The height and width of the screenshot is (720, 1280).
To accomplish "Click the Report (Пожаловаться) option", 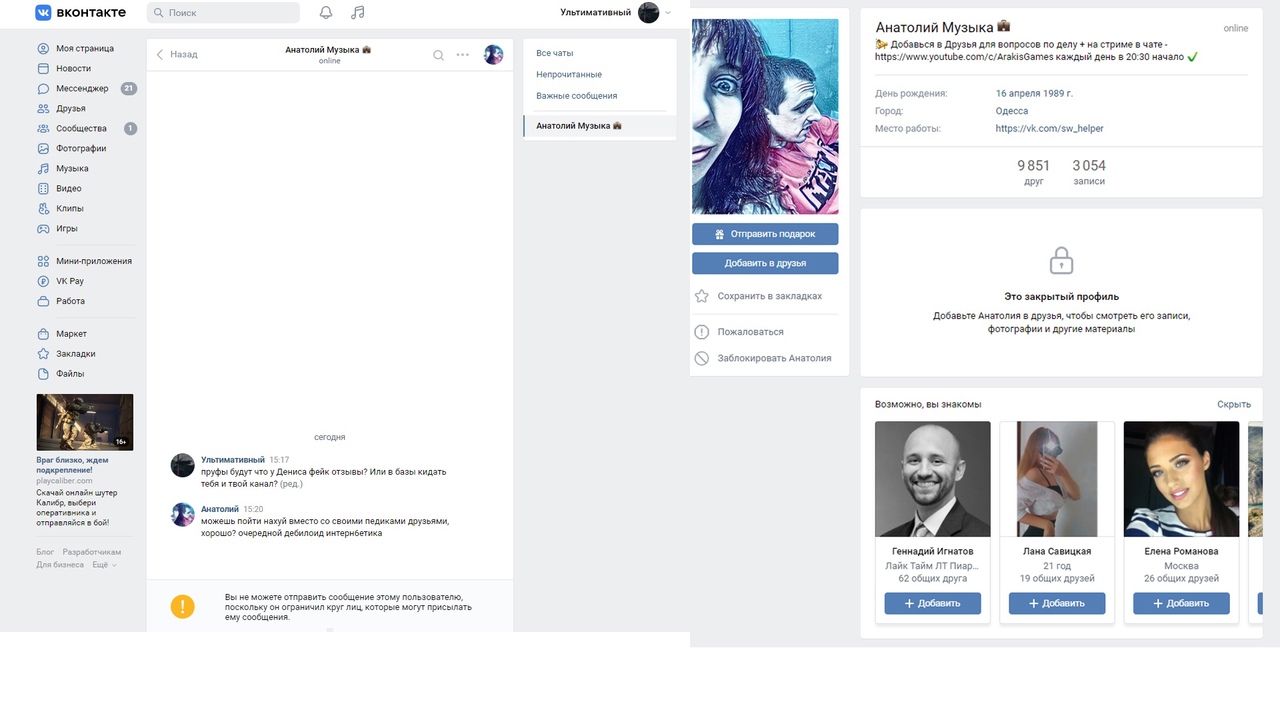I will [750, 332].
